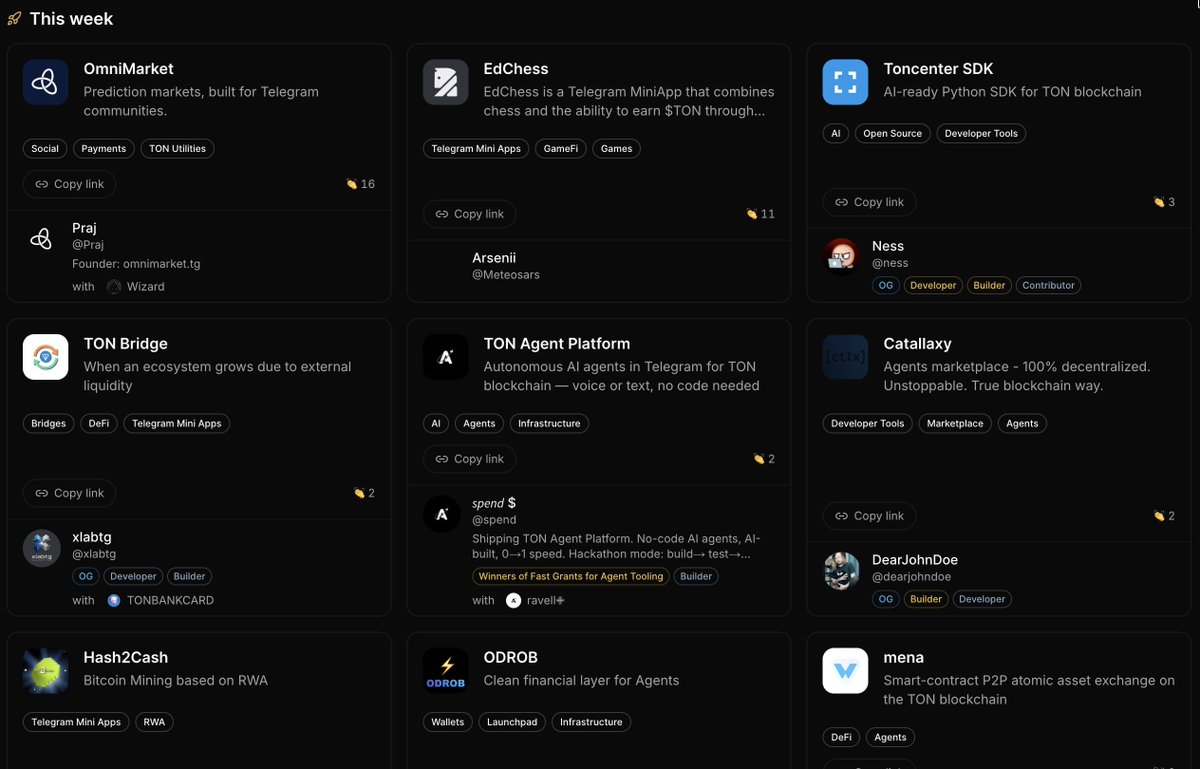Click the ravell collaborator icon
The width and height of the screenshot is (1200, 769).
(514, 601)
